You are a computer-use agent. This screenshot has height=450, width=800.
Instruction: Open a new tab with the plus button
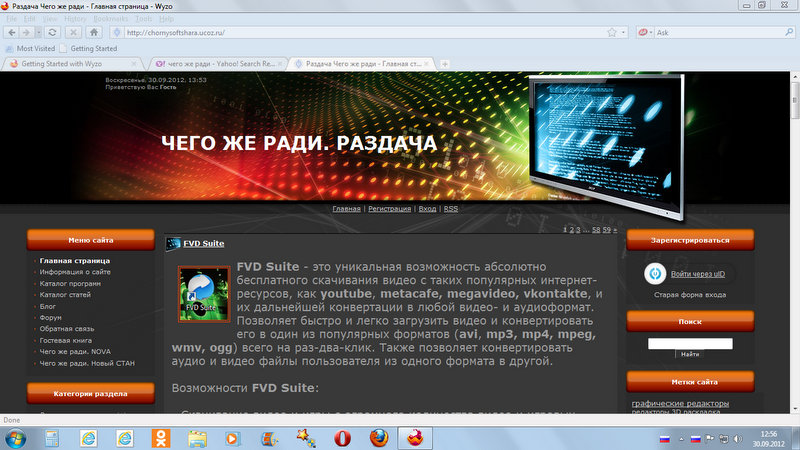click(x=445, y=64)
